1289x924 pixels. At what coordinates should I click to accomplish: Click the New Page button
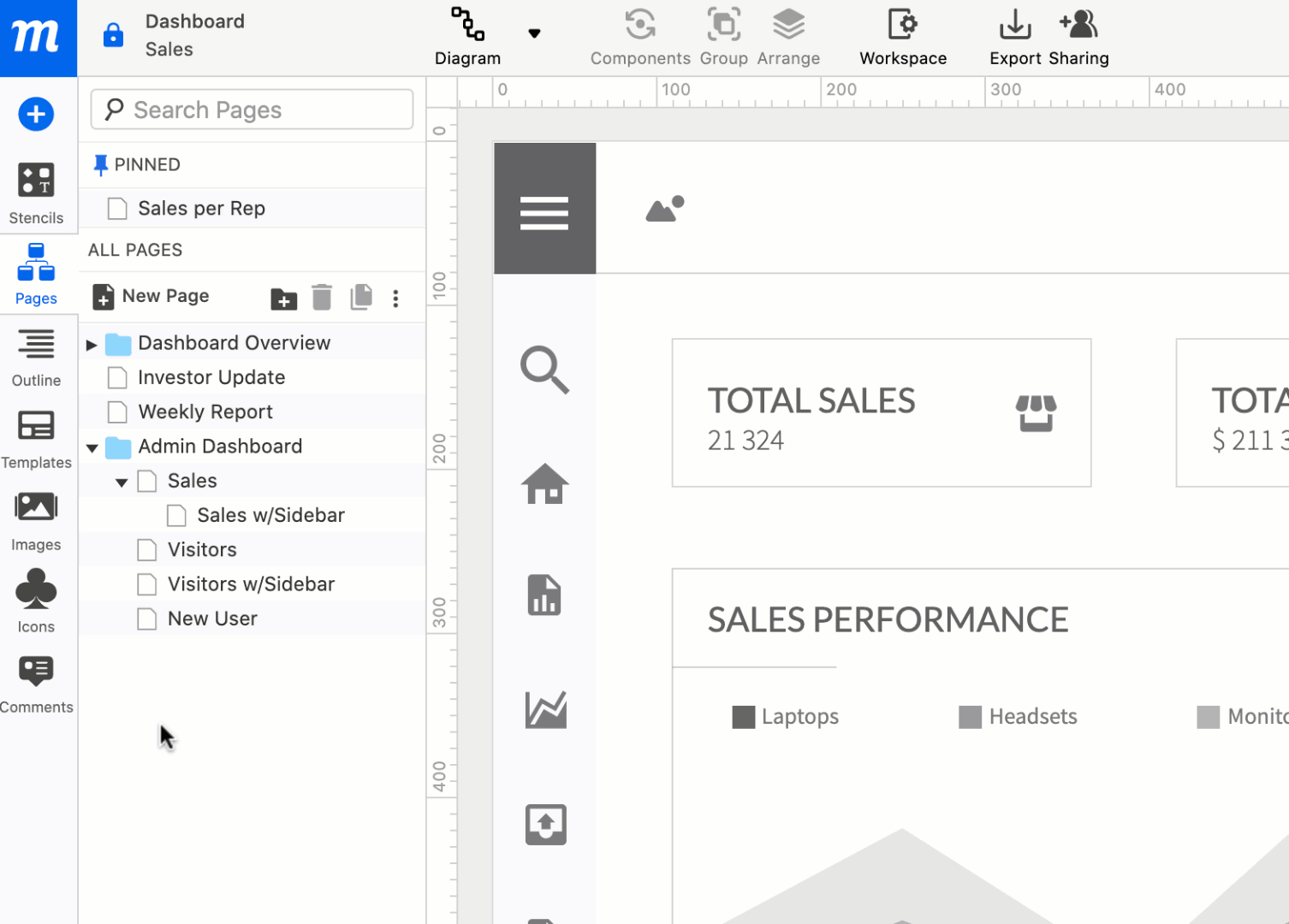pos(151,296)
